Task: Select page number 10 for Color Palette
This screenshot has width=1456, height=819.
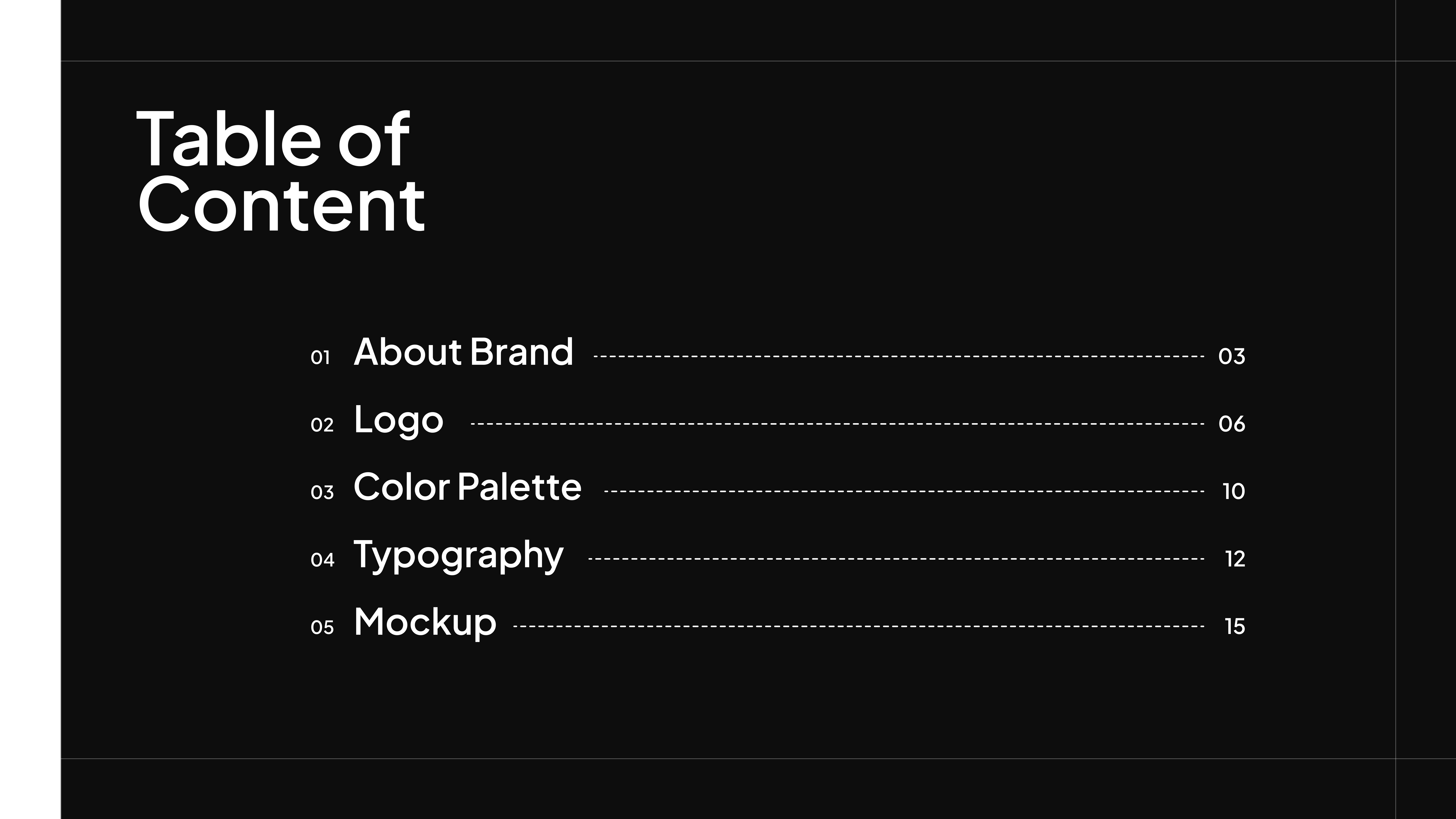Action: point(1233,491)
